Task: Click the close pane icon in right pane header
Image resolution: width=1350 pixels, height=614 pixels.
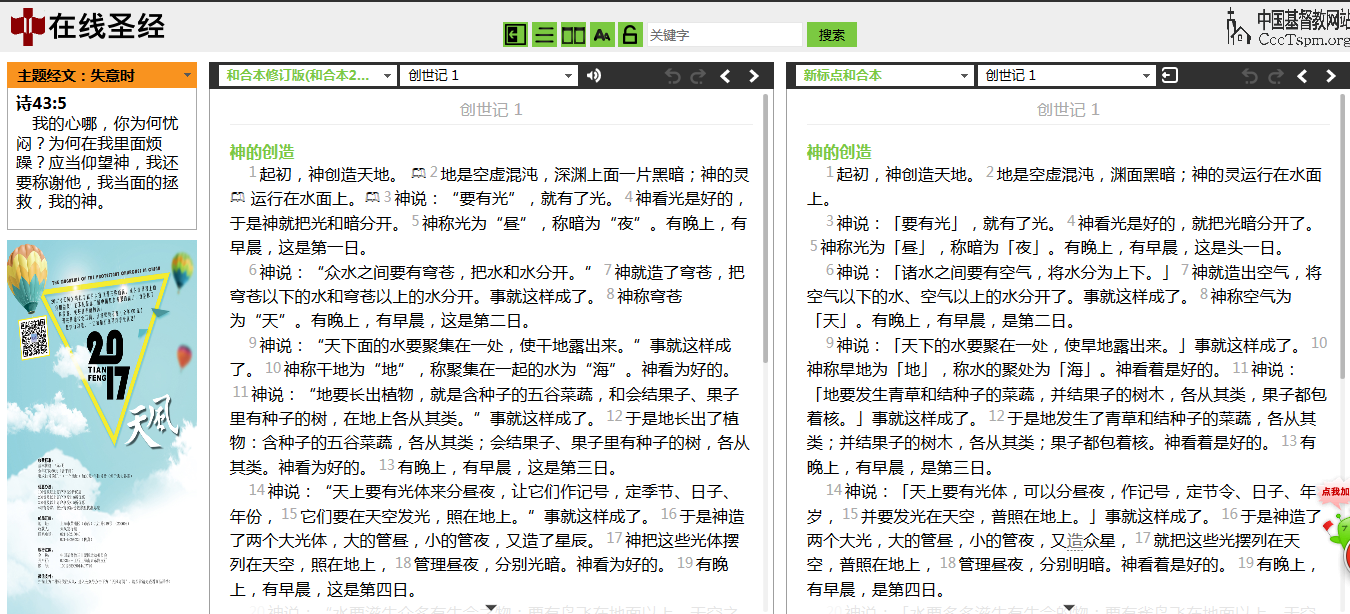Action: coord(1170,75)
